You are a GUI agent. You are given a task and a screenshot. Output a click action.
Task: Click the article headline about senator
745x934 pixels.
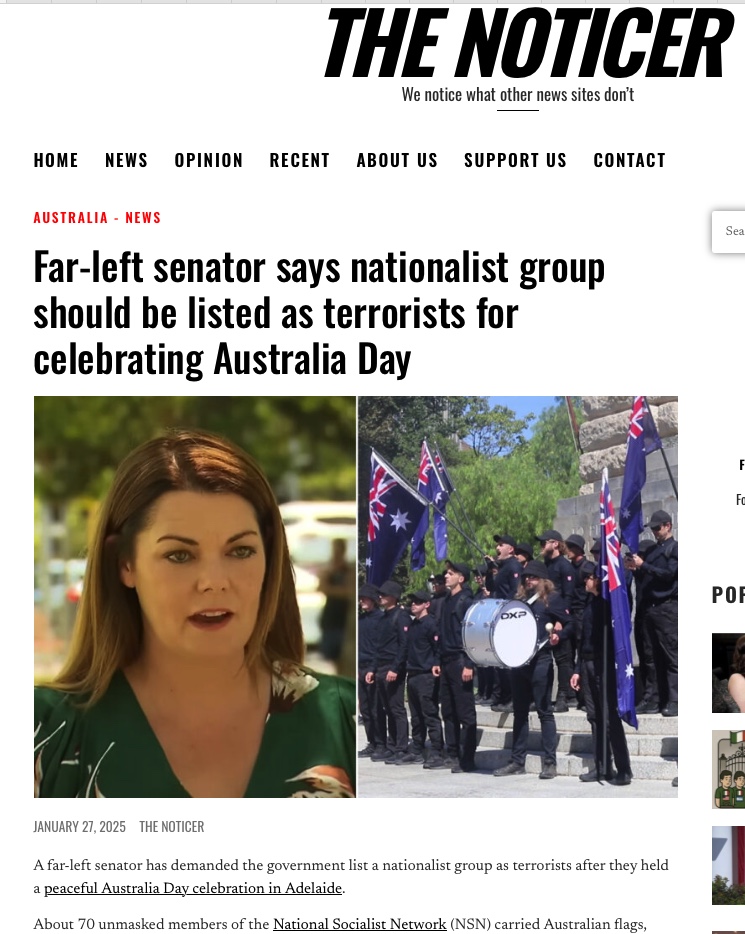point(319,313)
